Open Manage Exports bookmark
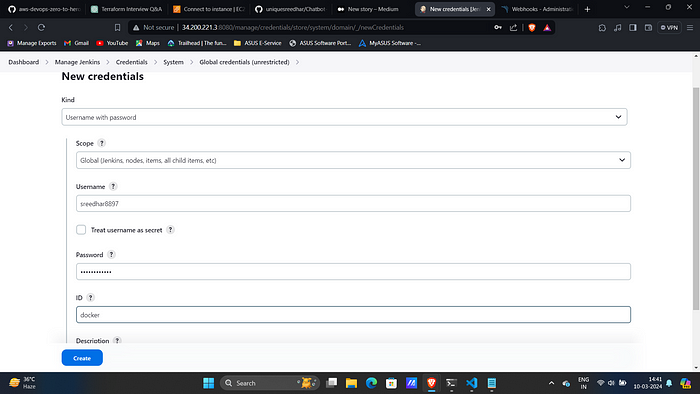This screenshot has width=700, height=394. (x=32, y=43)
